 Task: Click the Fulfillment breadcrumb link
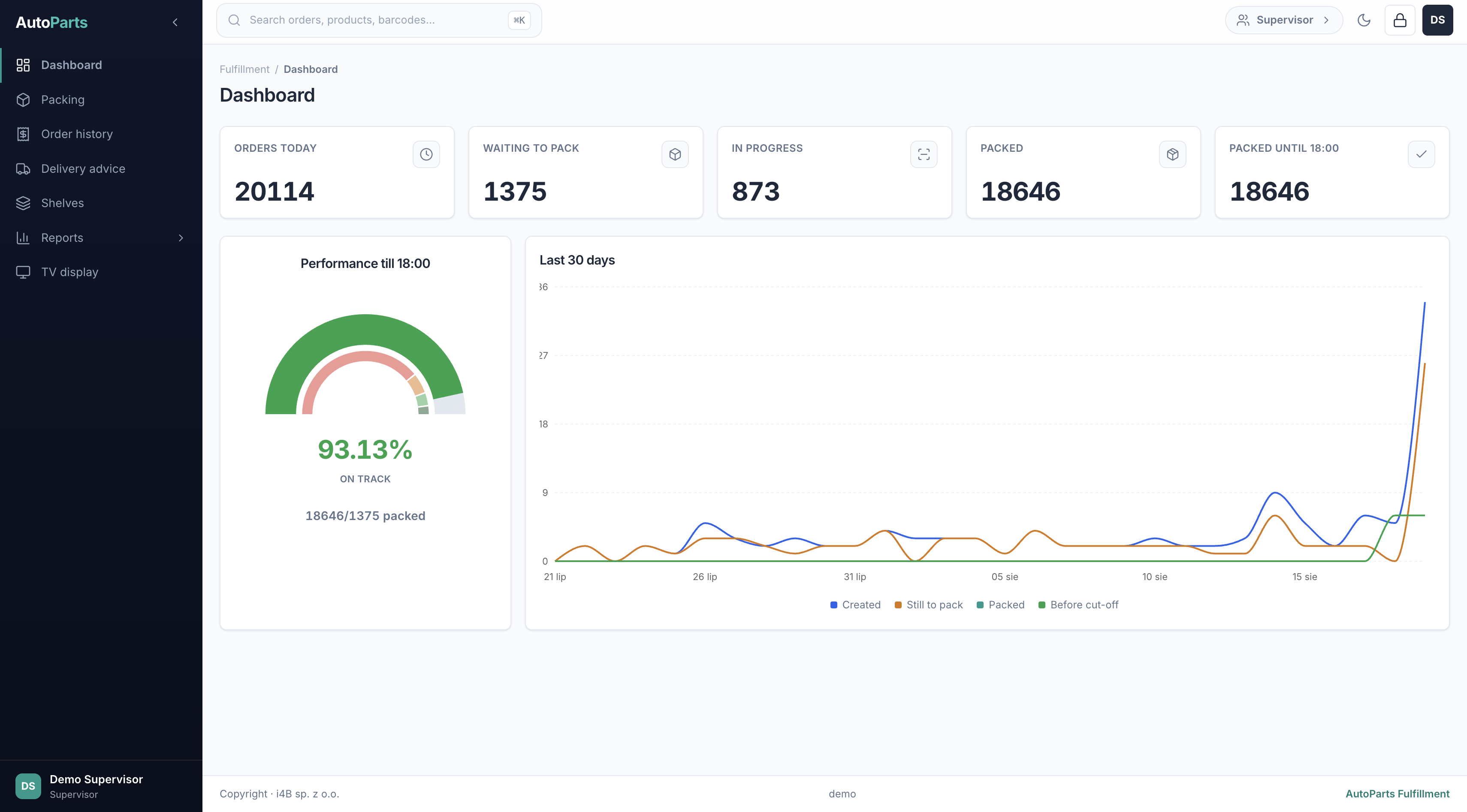click(244, 69)
